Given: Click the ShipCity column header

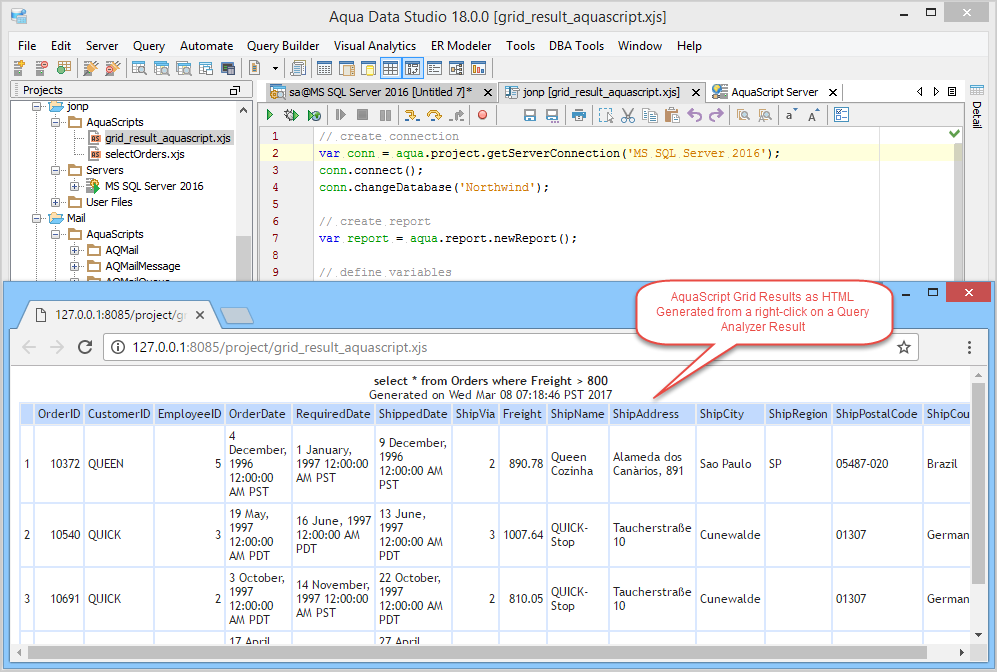Looking at the screenshot, I should (721, 414).
